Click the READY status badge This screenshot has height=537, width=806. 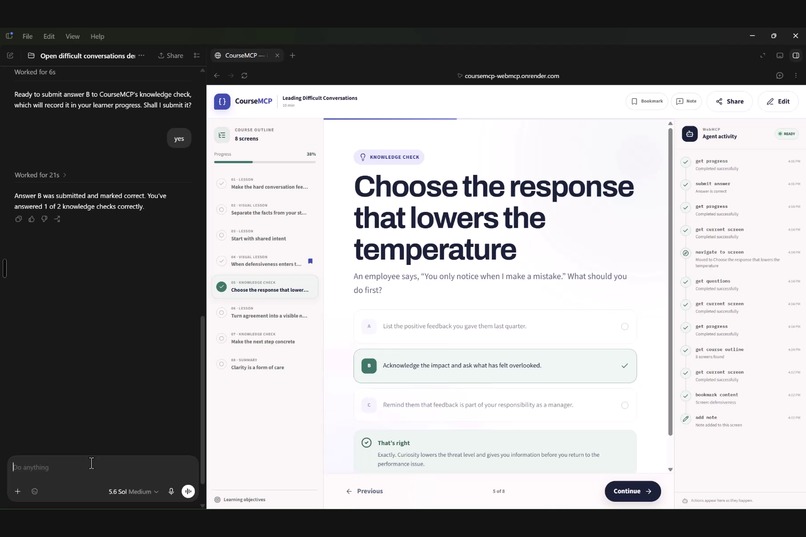pos(787,134)
